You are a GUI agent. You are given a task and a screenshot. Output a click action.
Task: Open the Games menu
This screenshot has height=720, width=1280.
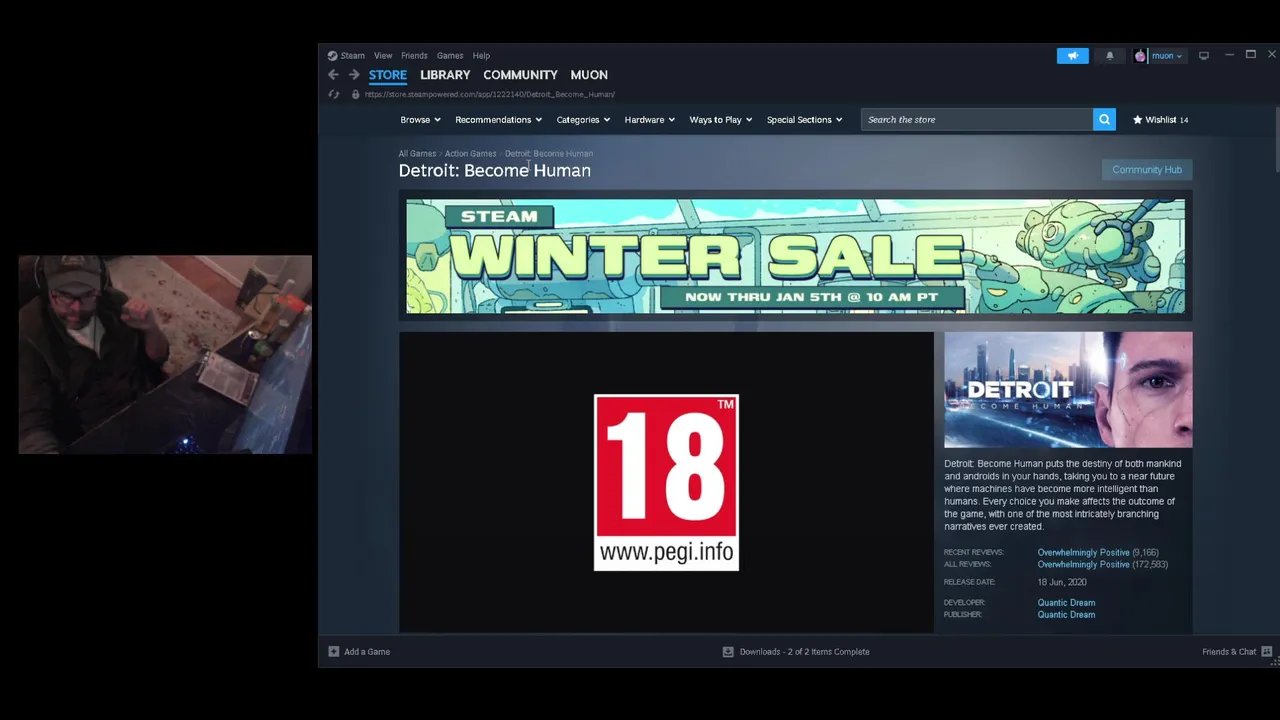pos(450,56)
